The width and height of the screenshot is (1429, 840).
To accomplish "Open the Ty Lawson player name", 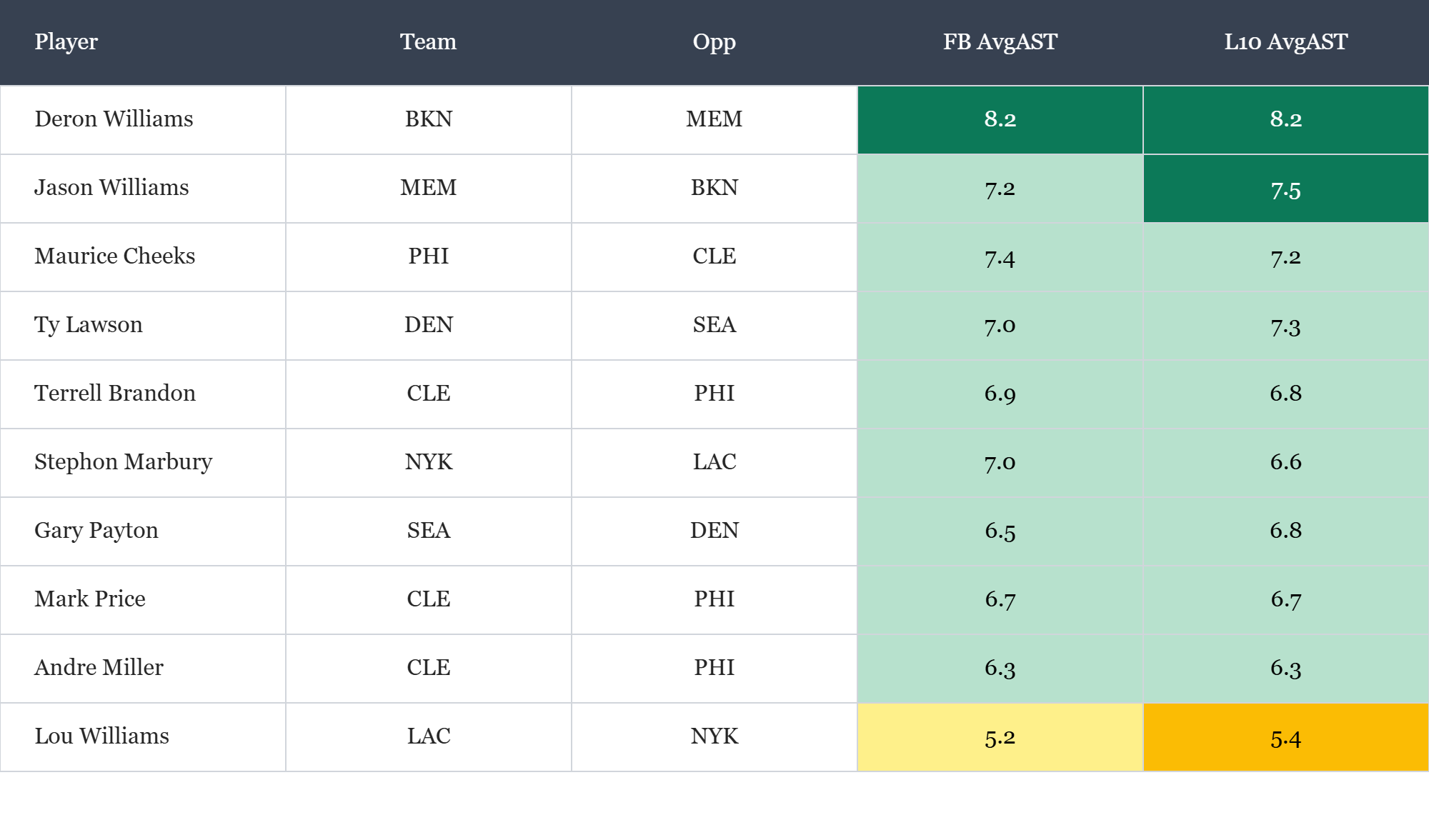I will coord(89,325).
